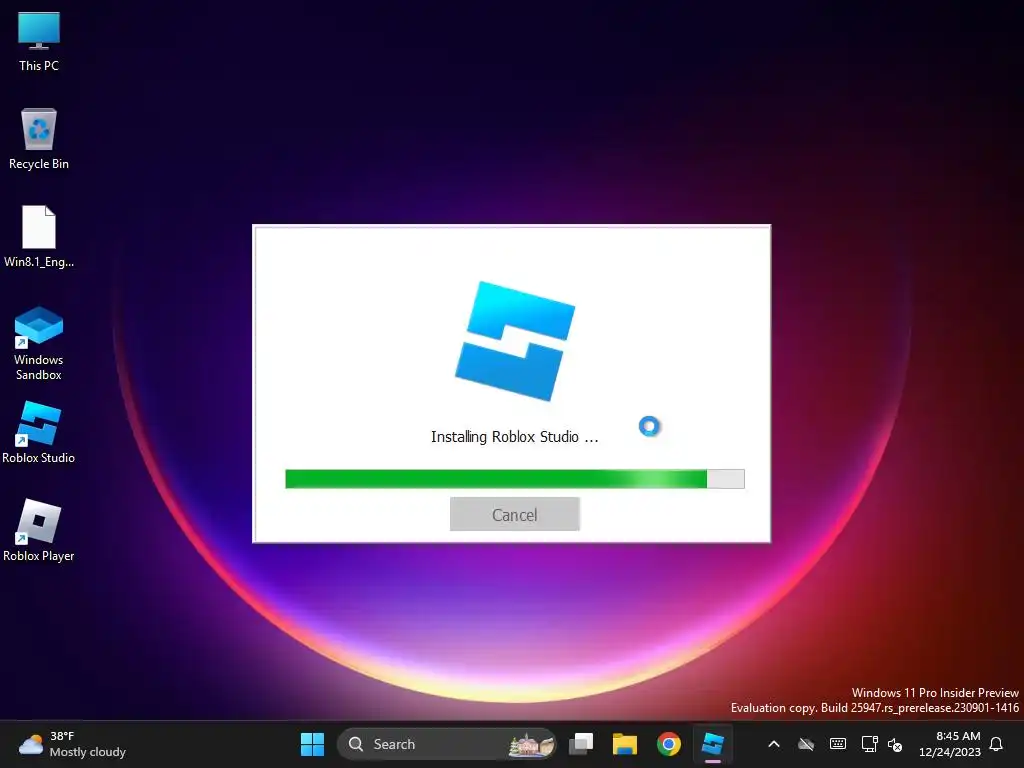Click the search highlight illustration in the Search box
This screenshot has width=1024, height=768.
(x=532, y=744)
